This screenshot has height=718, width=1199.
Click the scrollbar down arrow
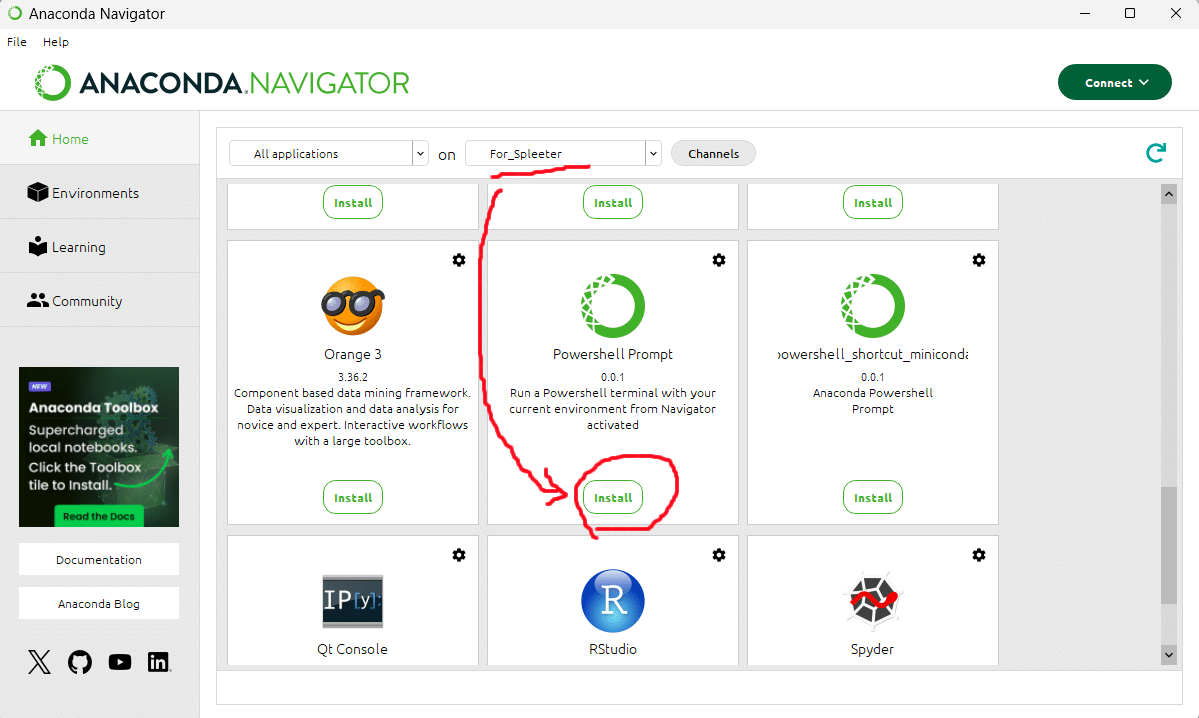pyautogui.click(x=1168, y=655)
